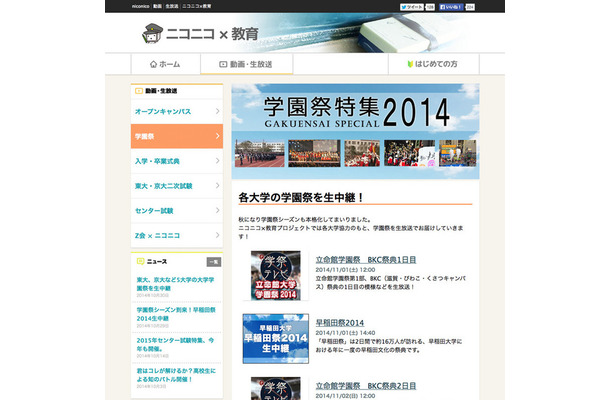Open news 東大、京大など5大学の大学学園祭を生中継
The image size is (610, 400).
pos(175,284)
